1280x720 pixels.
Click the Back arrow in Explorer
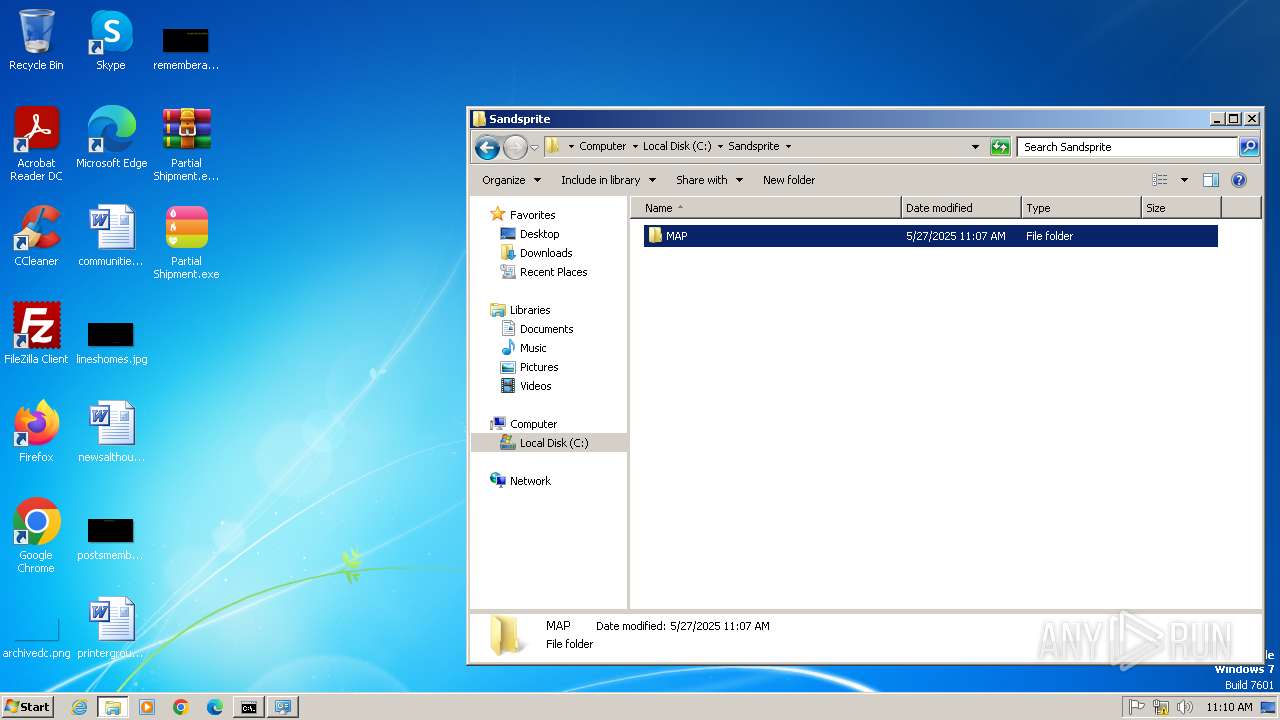point(487,147)
